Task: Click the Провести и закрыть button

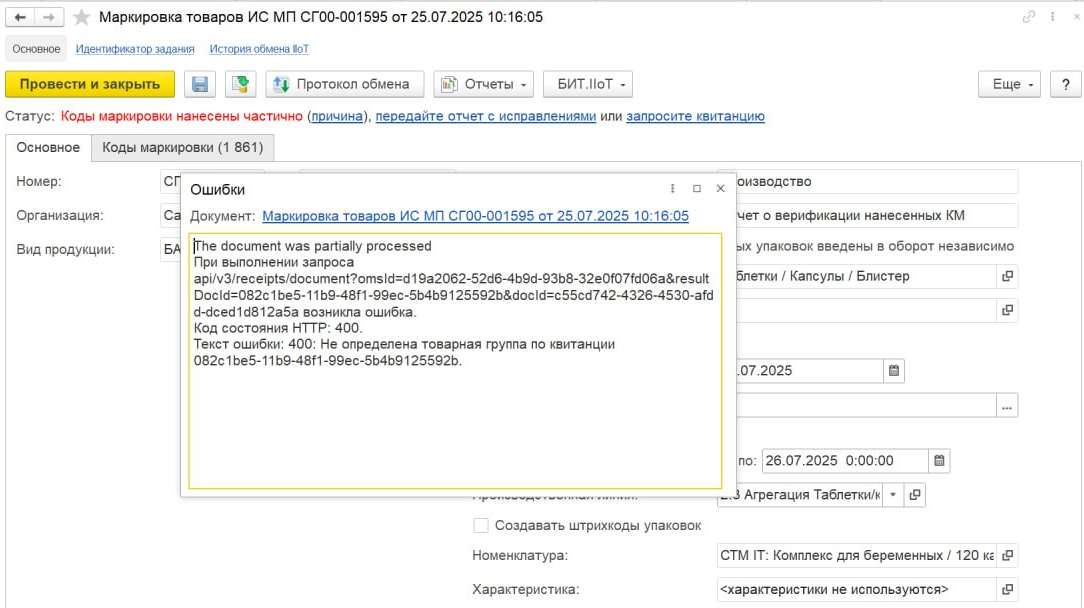Action: pyautogui.click(x=90, y=84)
